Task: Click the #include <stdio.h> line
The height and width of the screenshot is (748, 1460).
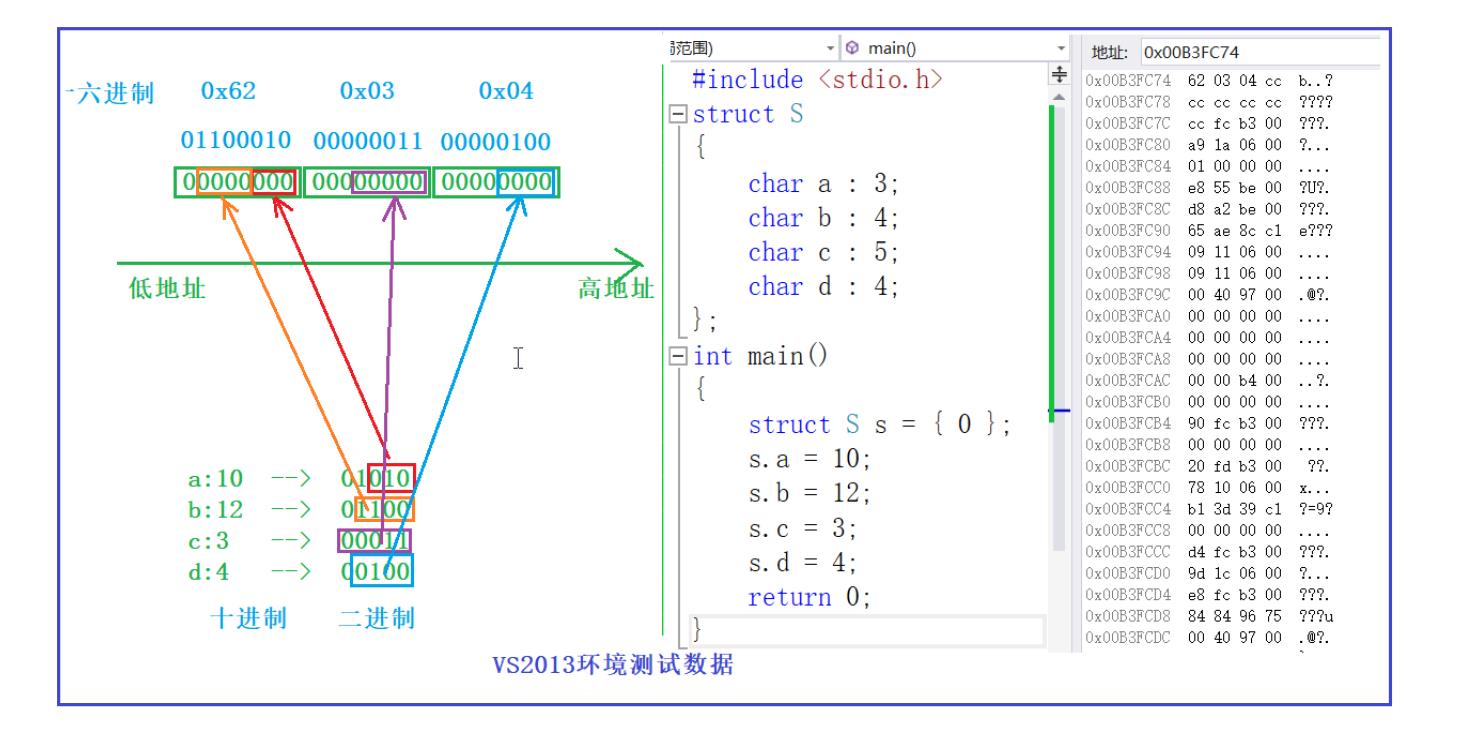Action: coord(816,78)
